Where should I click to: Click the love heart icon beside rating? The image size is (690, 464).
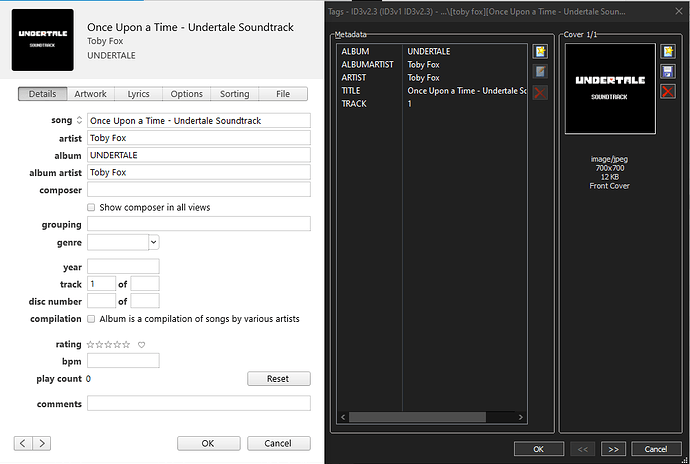141,345
